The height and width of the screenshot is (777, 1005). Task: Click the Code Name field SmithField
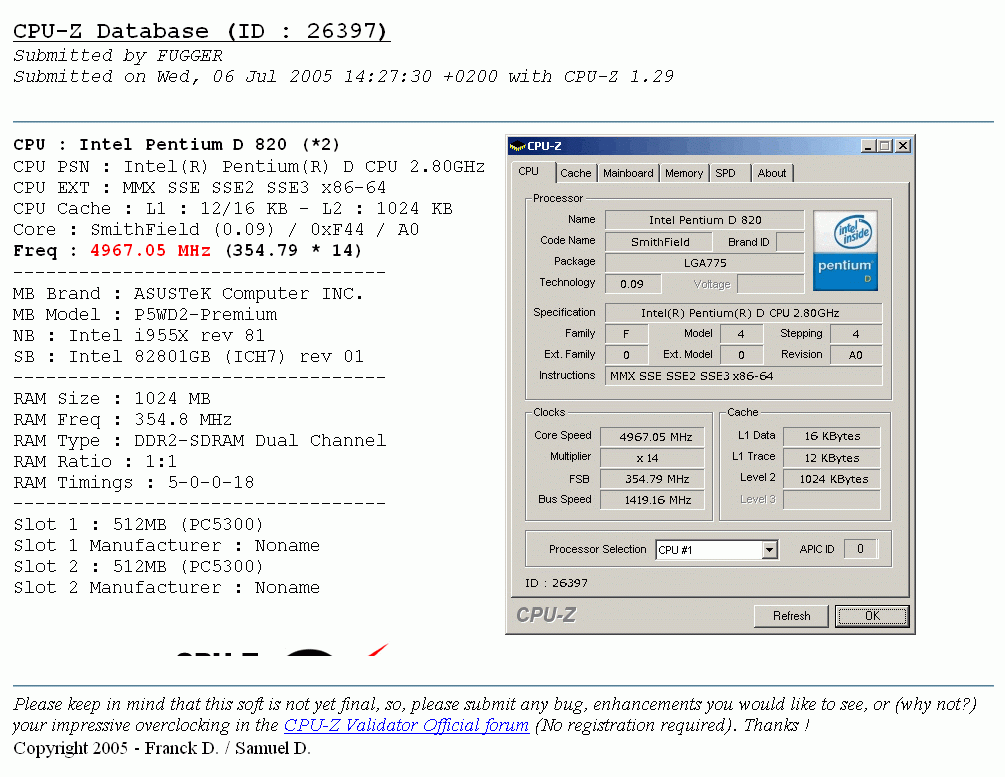(x=659, y=242)
